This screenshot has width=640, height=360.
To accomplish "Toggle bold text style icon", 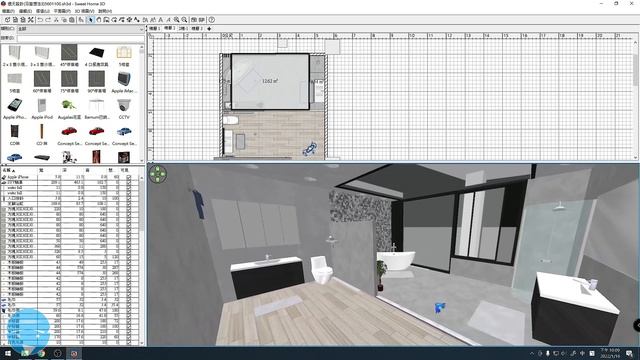I will [x=160, y=20].
